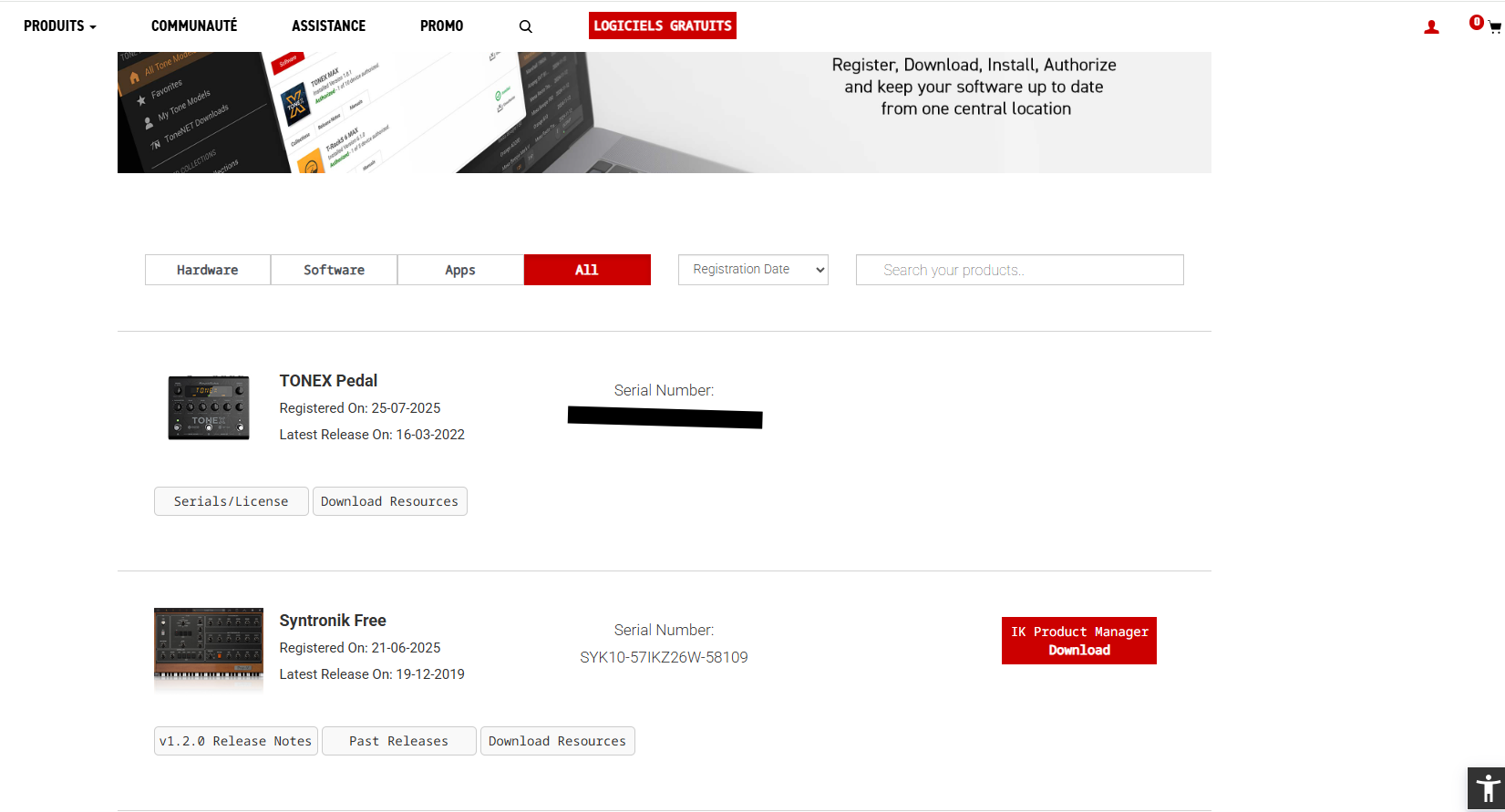1505x812 pixels.
Task: Open the accessibility options widget
Action: 1487,789
